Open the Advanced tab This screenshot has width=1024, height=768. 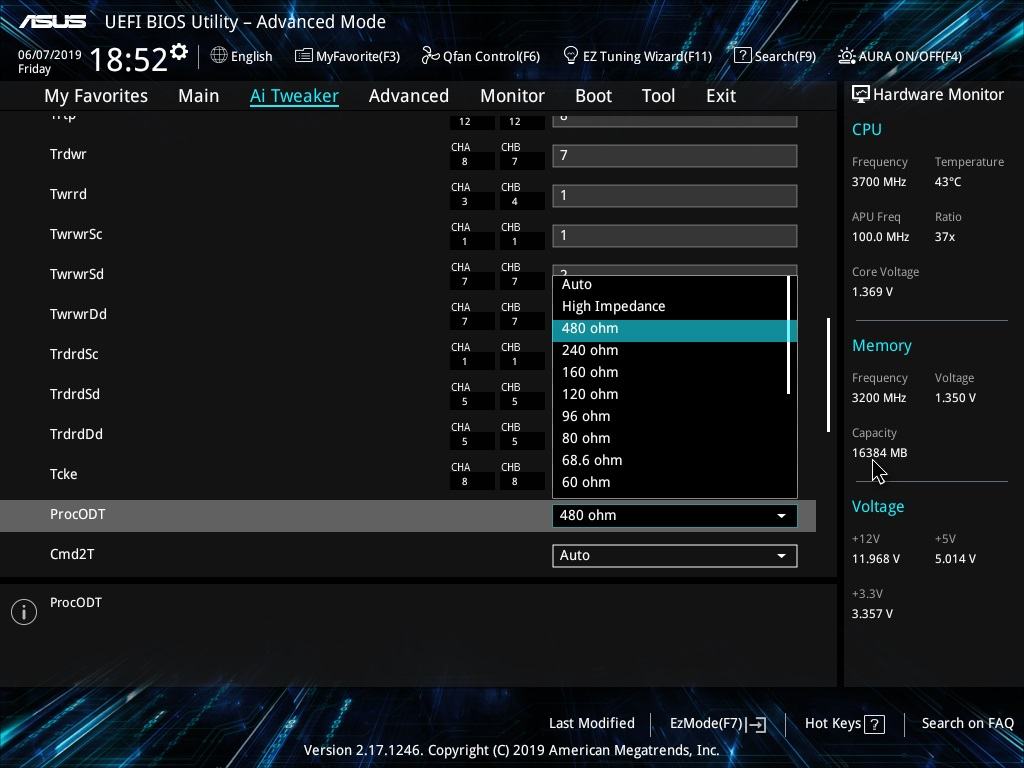click(x=409, y=96)
